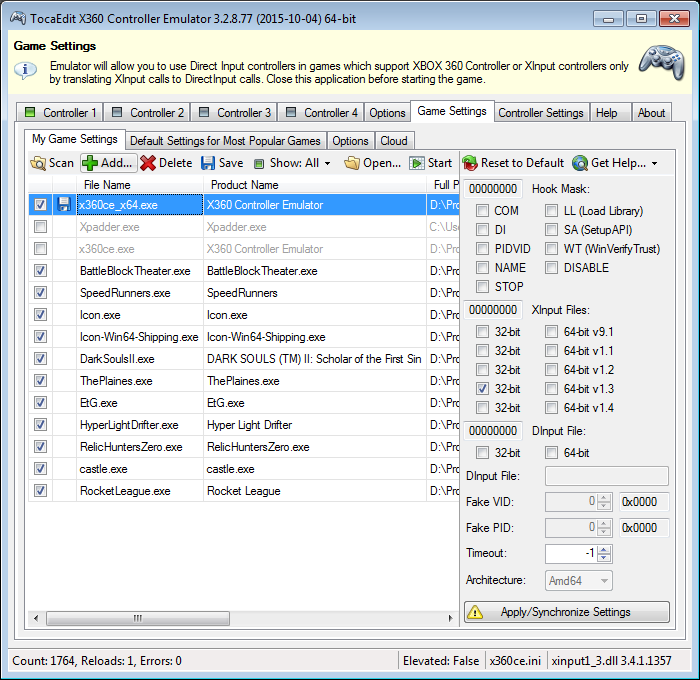The image size is (700, 680).
Task: Click the XInput Files 00000000 value box
Action: coord(493,310)
